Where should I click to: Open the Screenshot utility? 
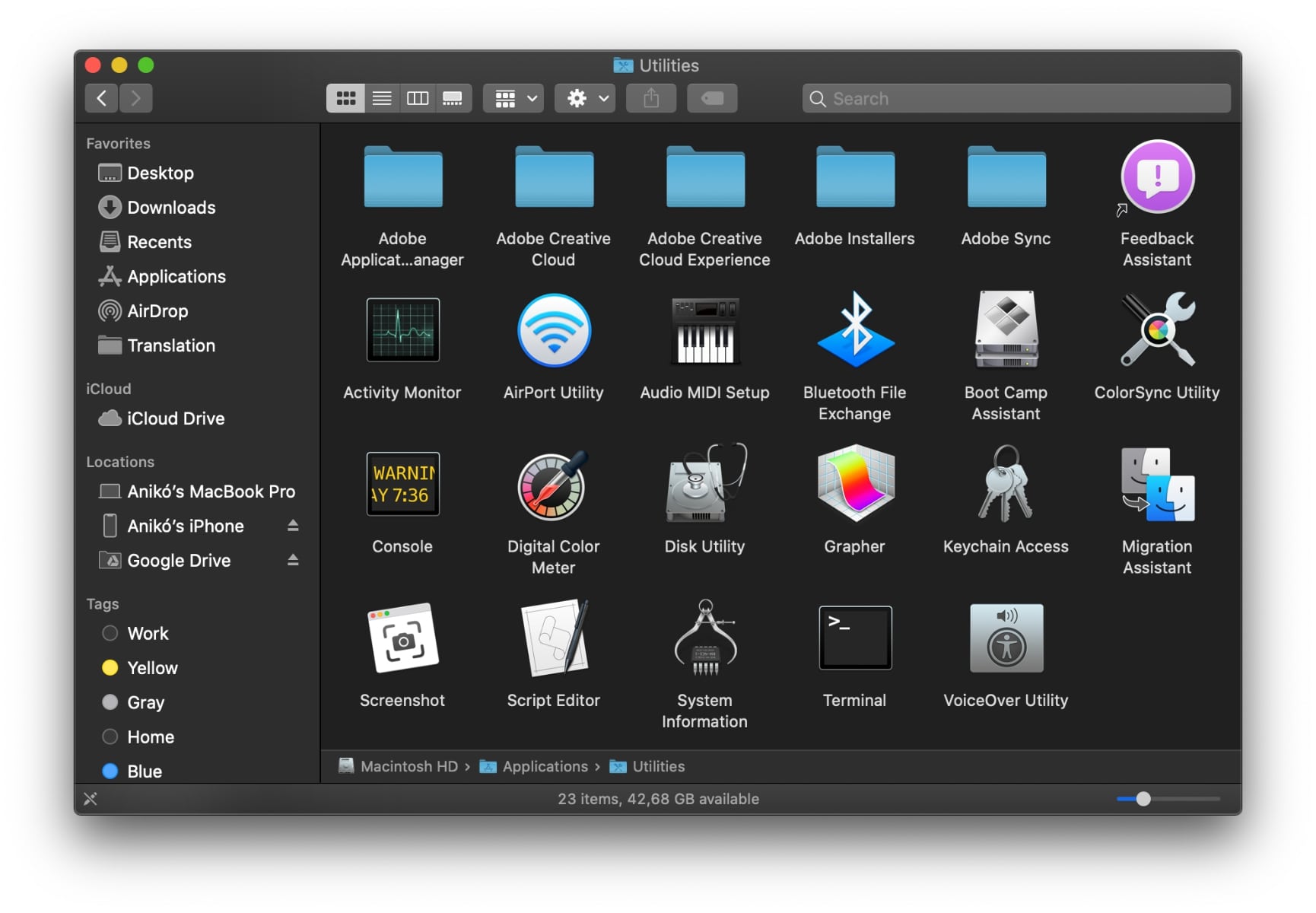point(402,638)
